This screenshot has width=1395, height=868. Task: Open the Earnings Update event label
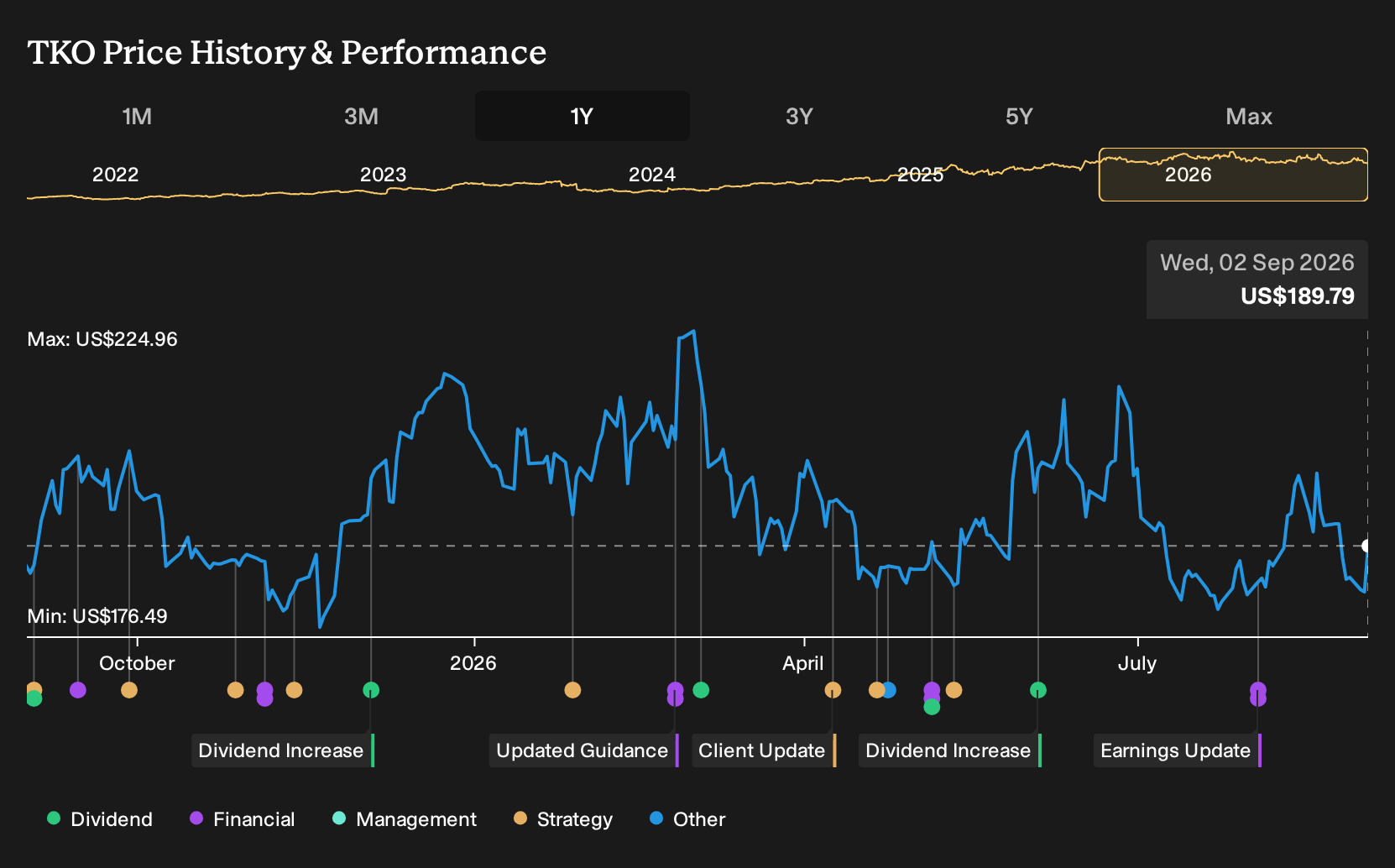1178,750
